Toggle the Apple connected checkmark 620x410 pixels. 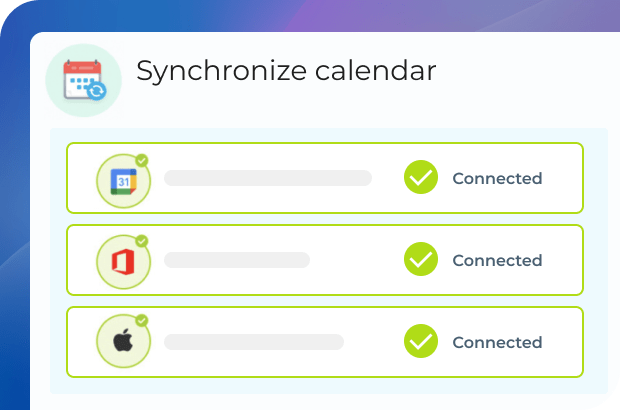point(421,342)
